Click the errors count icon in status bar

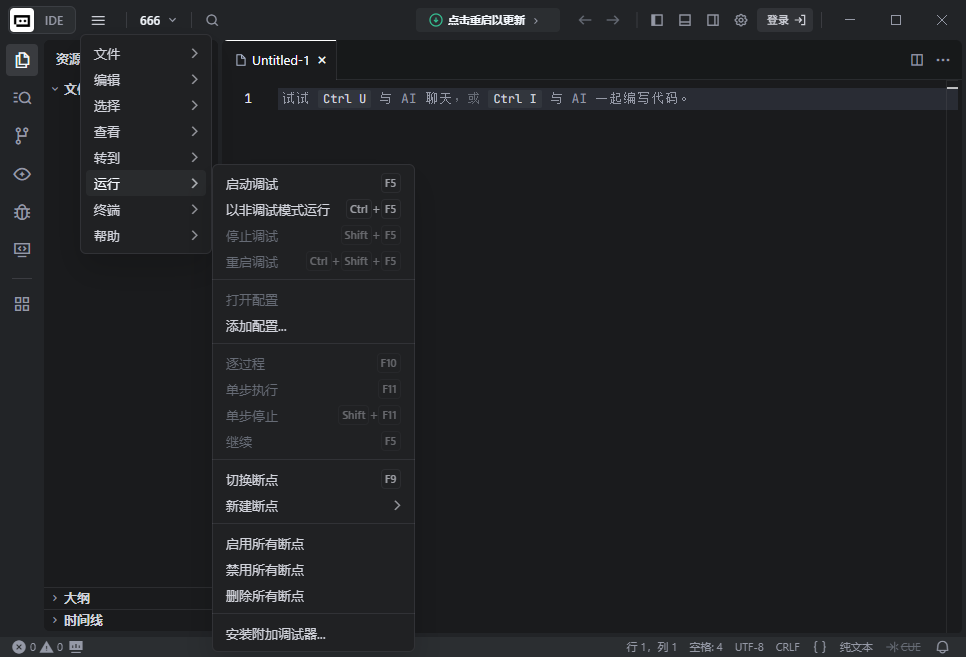tap(19, 647)
